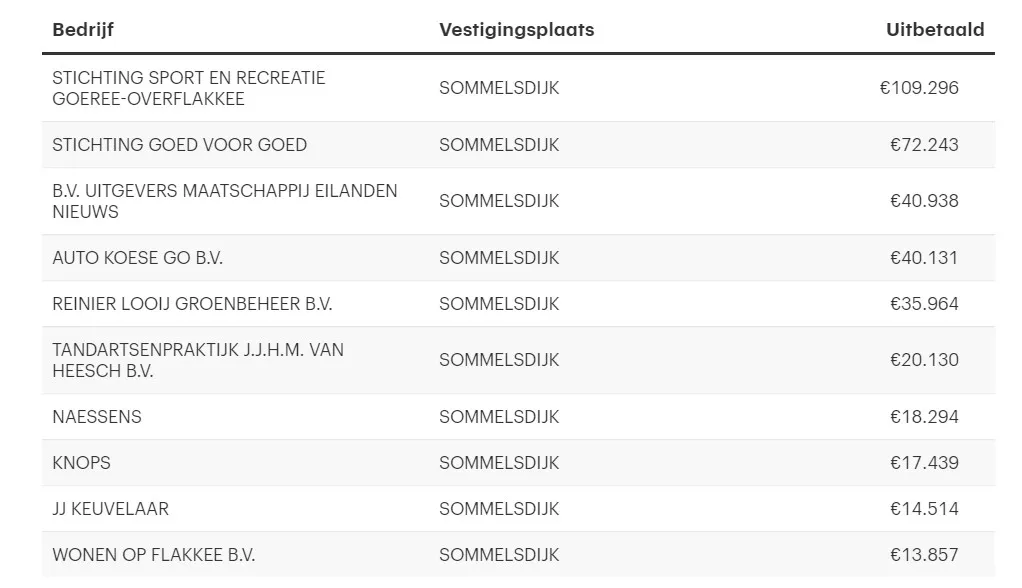
Task: Click the Naessens company name
Action: [x=96, y=417]
